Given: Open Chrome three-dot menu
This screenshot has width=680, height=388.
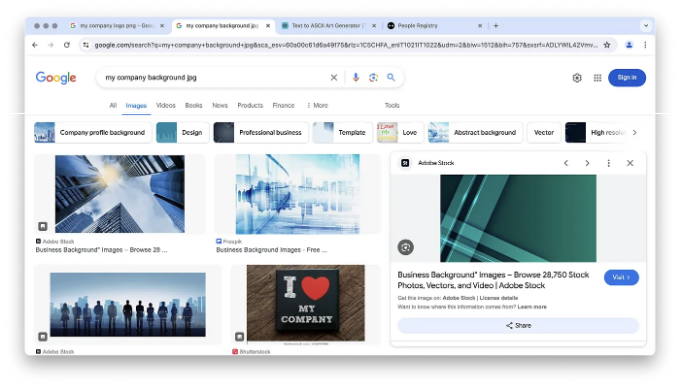Looking at the screenshot, I should [645, 45].
